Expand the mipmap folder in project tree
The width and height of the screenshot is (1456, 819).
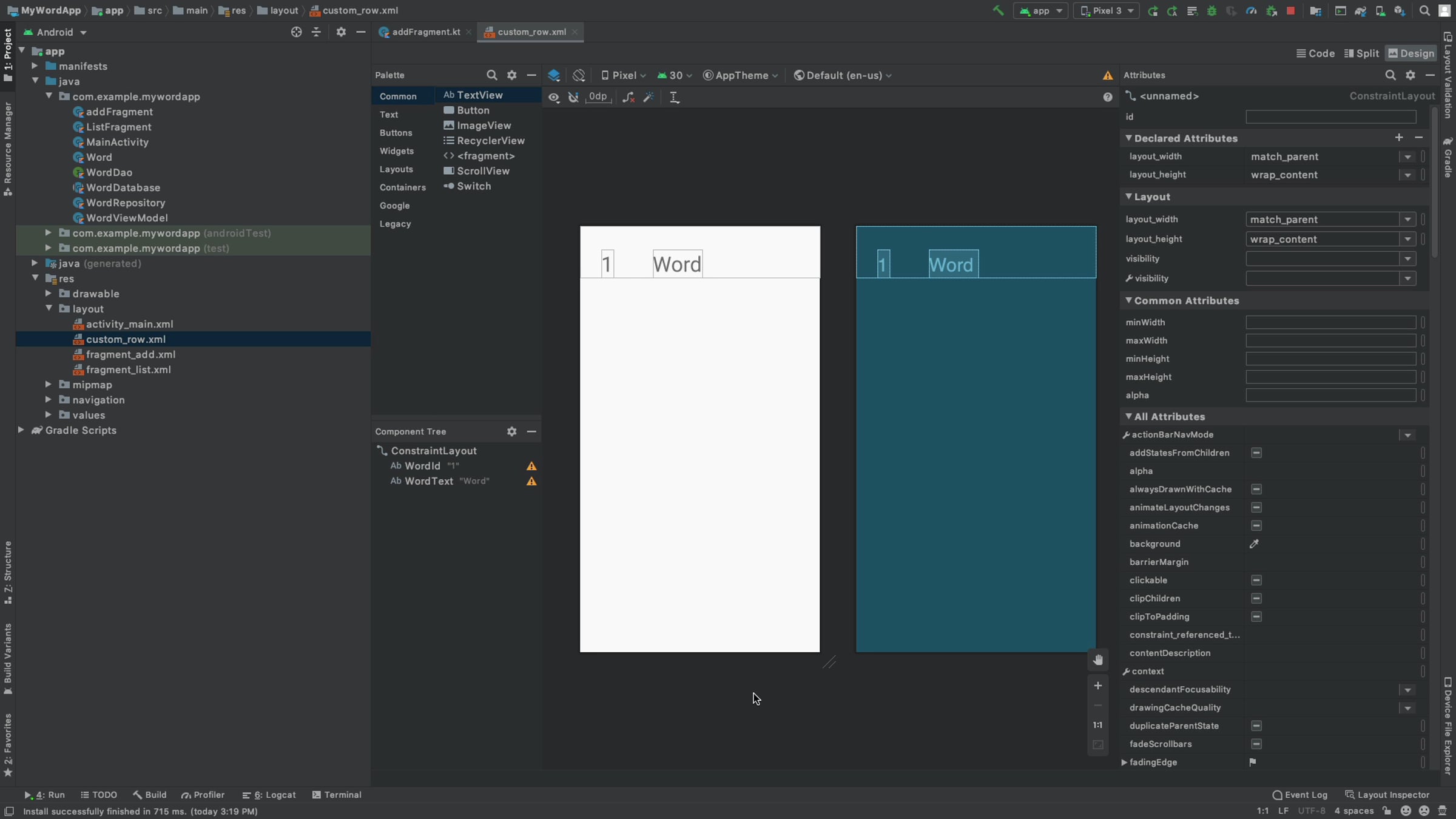click(49, 385)
